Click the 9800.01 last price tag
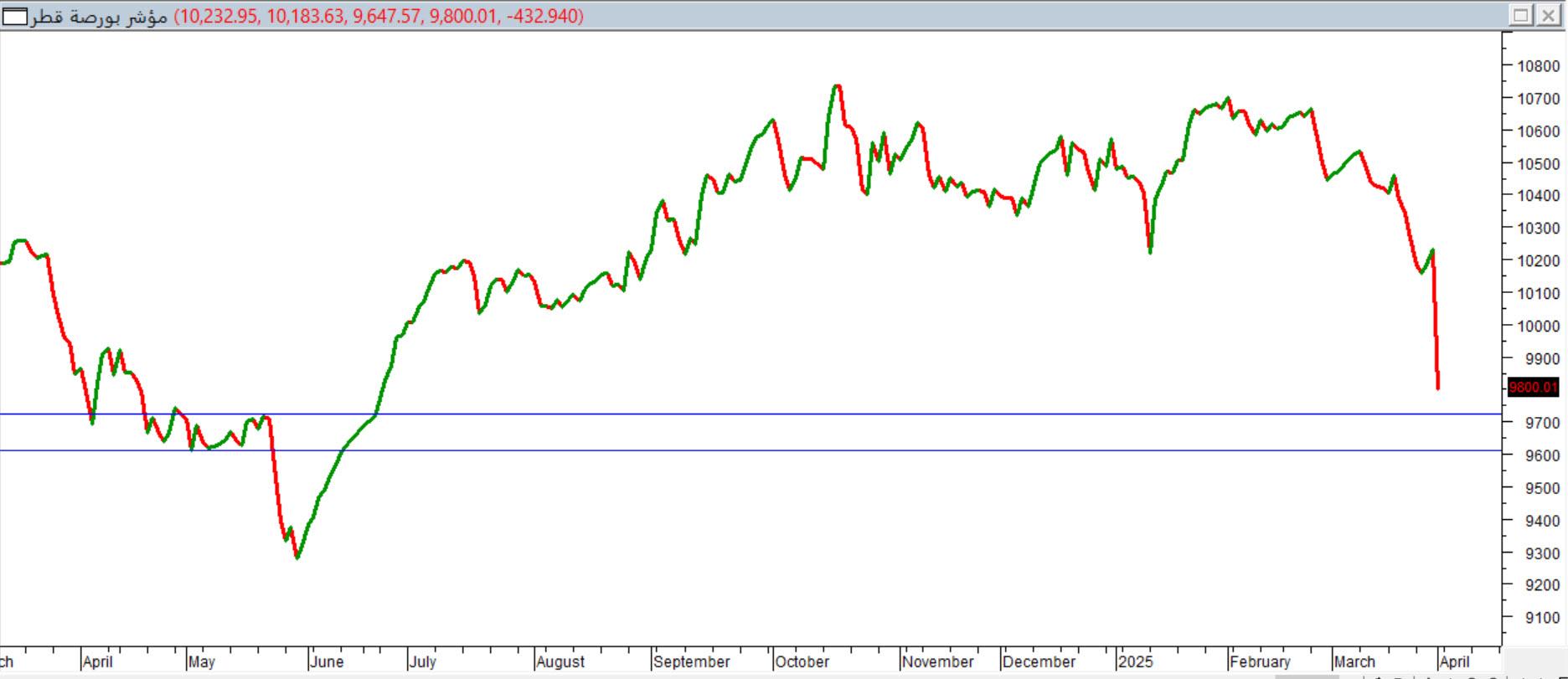Screen dimensions: 1568x679 point(1533,388)
